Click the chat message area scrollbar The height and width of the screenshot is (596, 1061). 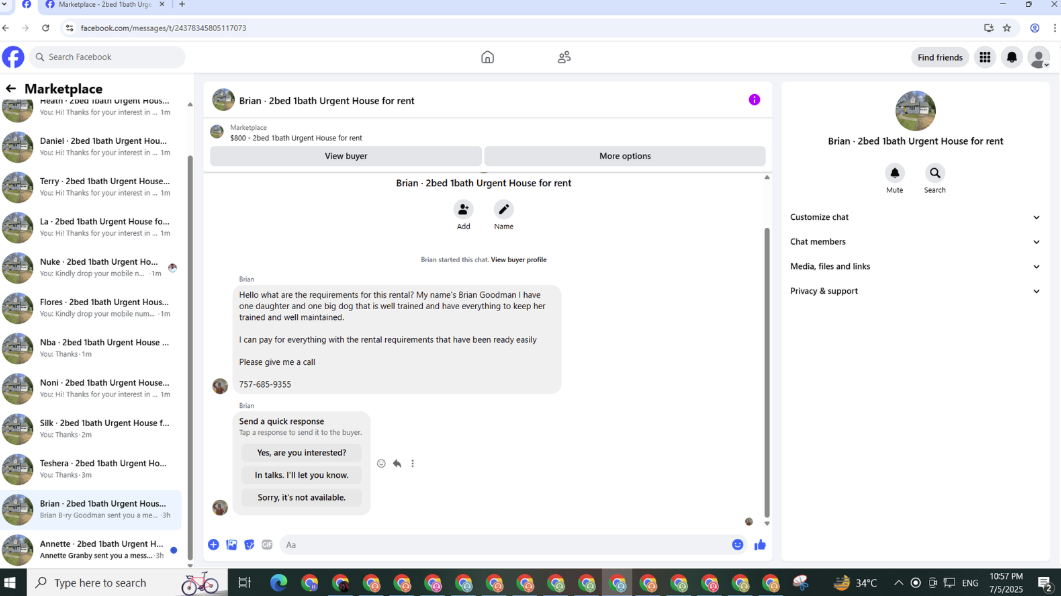(767, 372)
